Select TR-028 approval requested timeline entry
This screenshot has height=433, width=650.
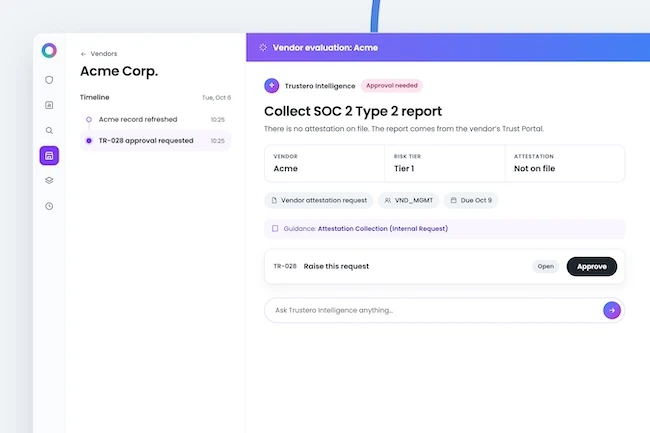pyautogui.click(x=155, y=141)
